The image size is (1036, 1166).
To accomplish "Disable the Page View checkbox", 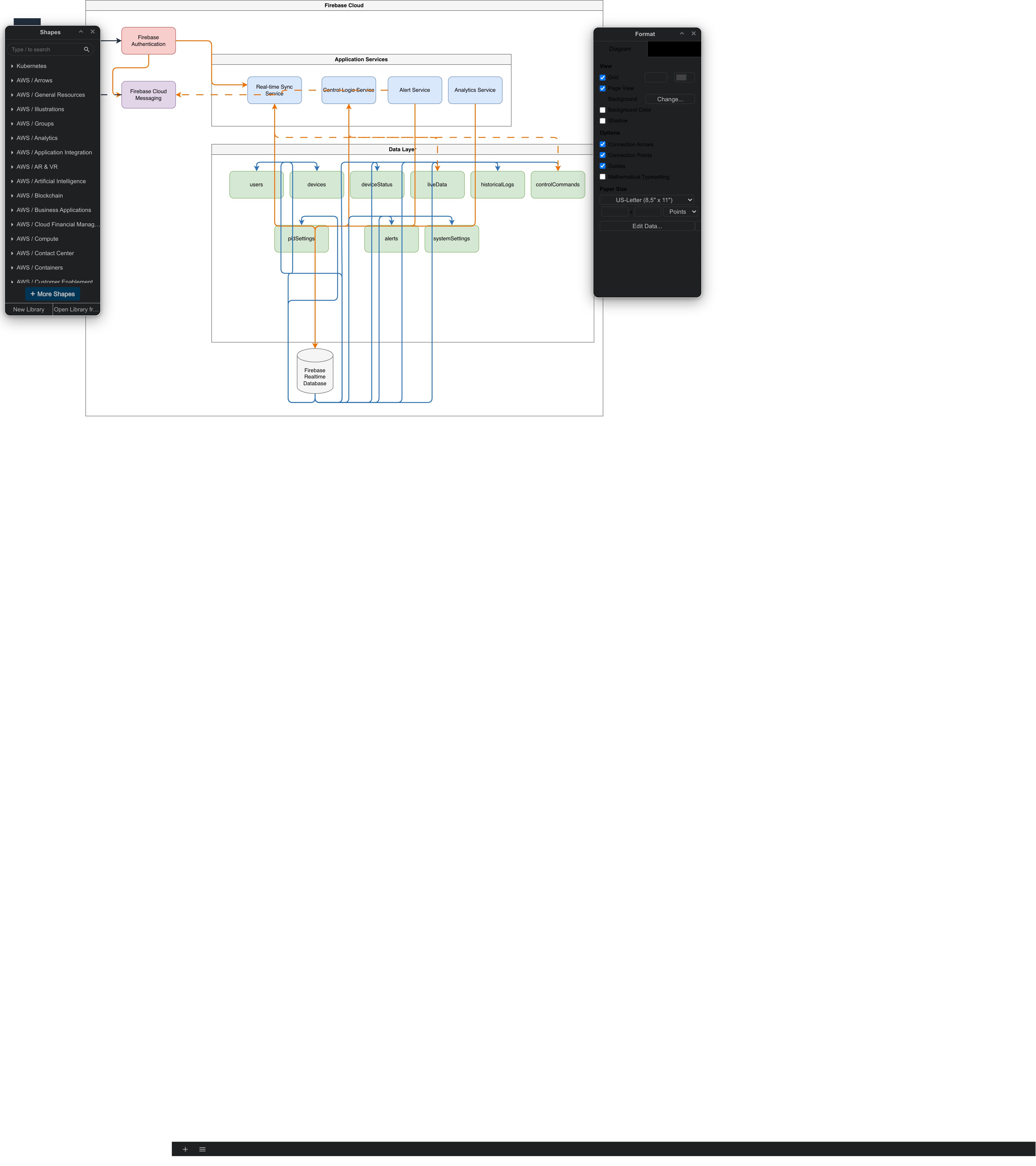I will pos(603,88).
